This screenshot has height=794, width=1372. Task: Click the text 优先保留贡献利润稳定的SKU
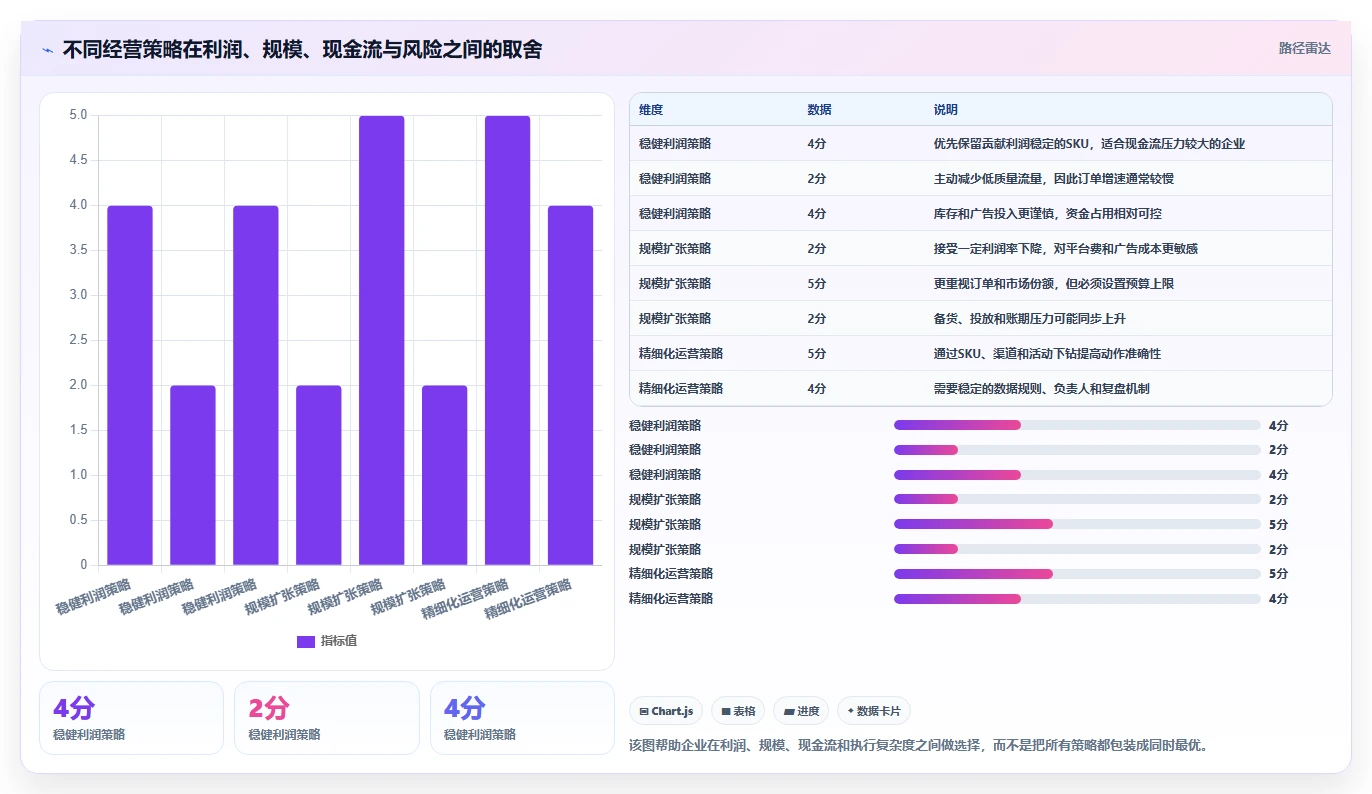click(1009, 144)
